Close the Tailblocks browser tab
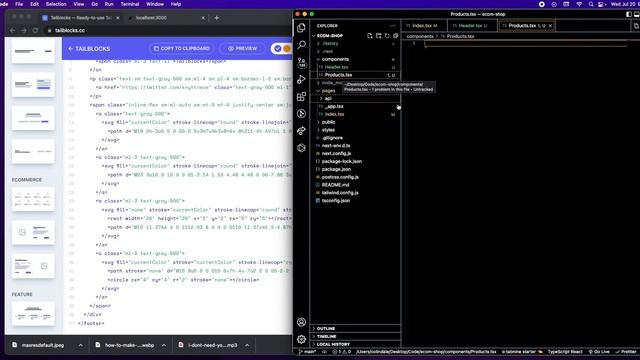 (x=118, y=18)
